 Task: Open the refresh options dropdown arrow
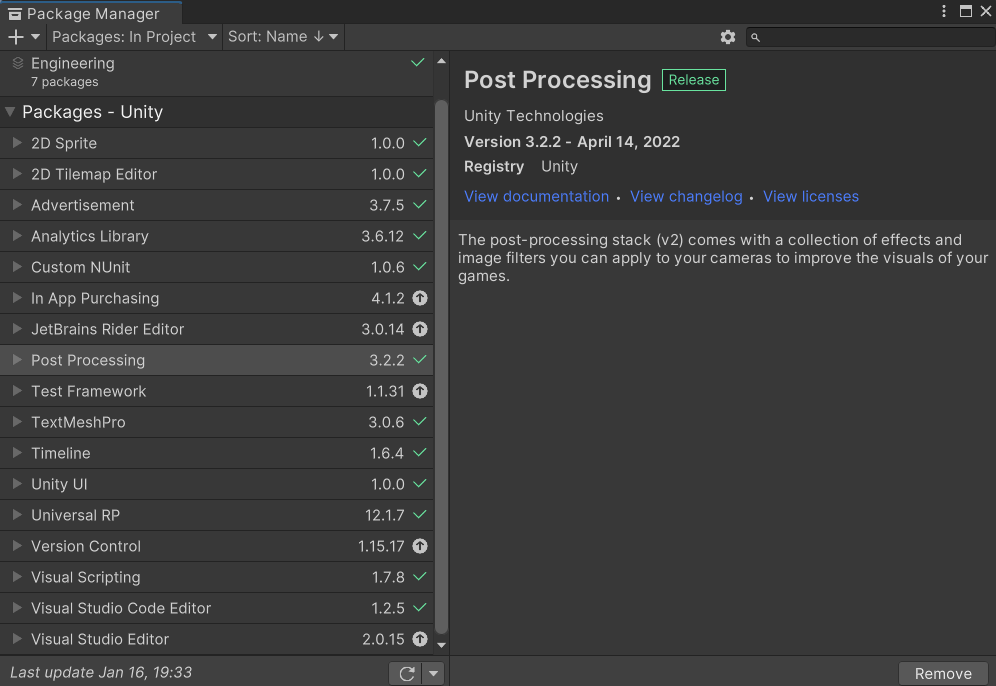(x=433, y=673)
